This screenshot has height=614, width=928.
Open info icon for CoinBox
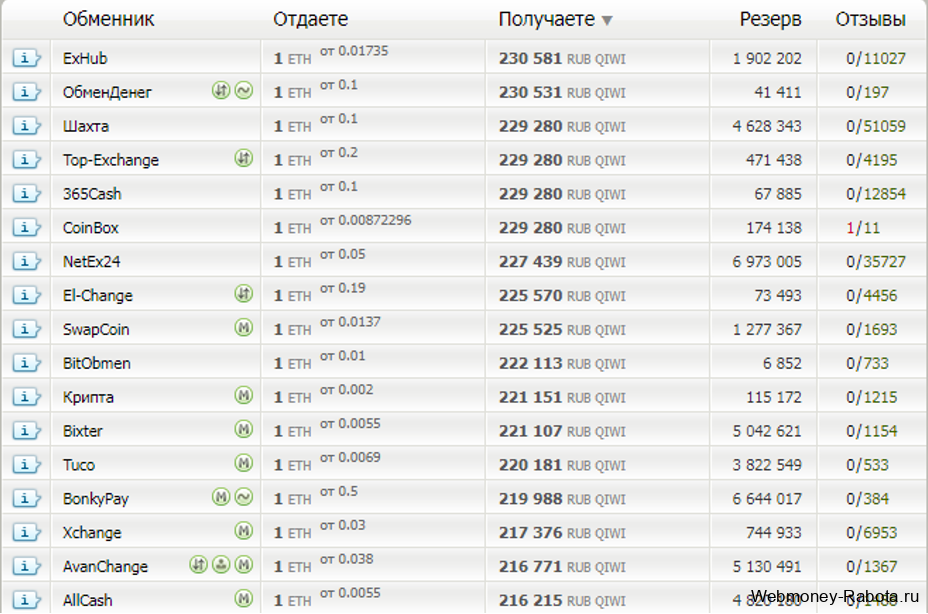[26, 227]
